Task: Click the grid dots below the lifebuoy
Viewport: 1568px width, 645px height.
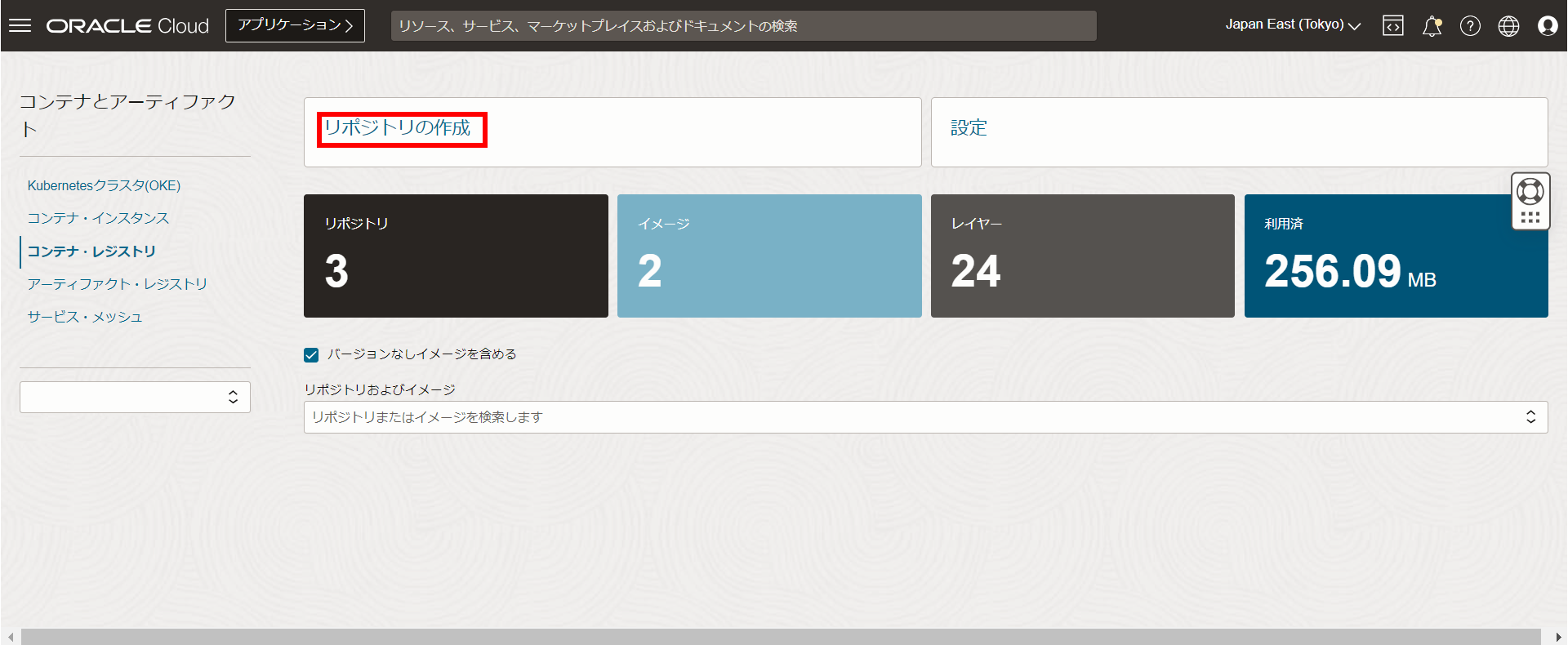Action: click(1530, 218)
